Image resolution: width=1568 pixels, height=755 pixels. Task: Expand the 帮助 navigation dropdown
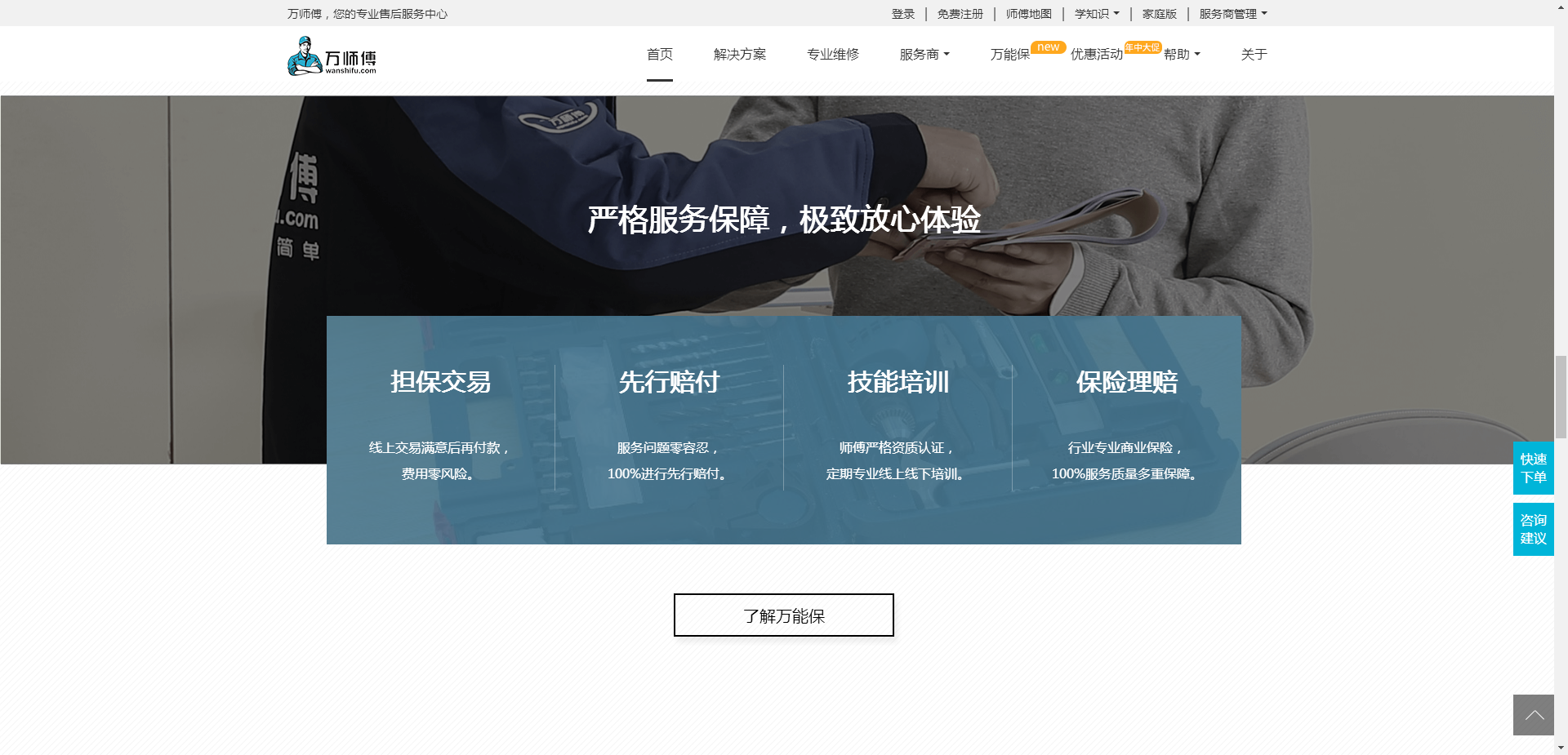click(1181, 55)
